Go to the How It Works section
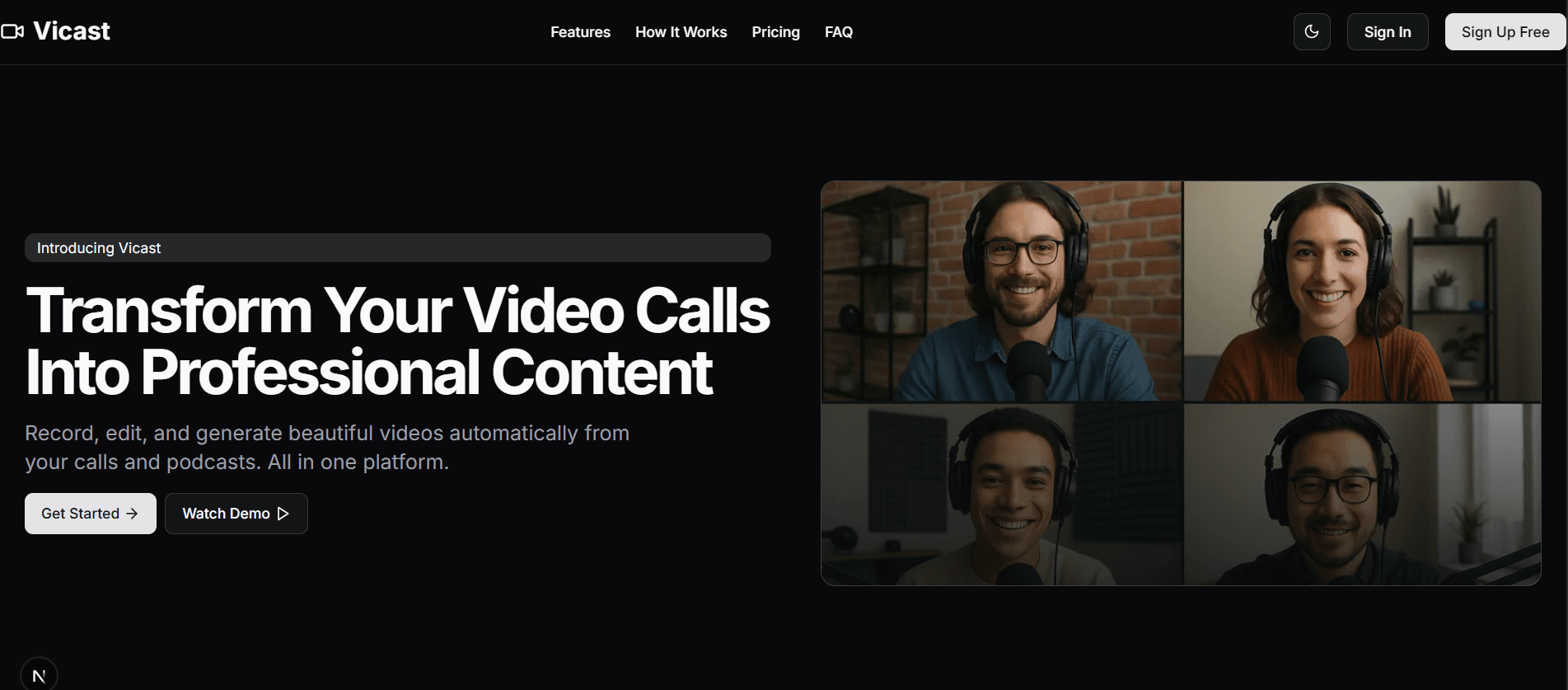Screen dimensions: 1568x690 tap(681, 32)
